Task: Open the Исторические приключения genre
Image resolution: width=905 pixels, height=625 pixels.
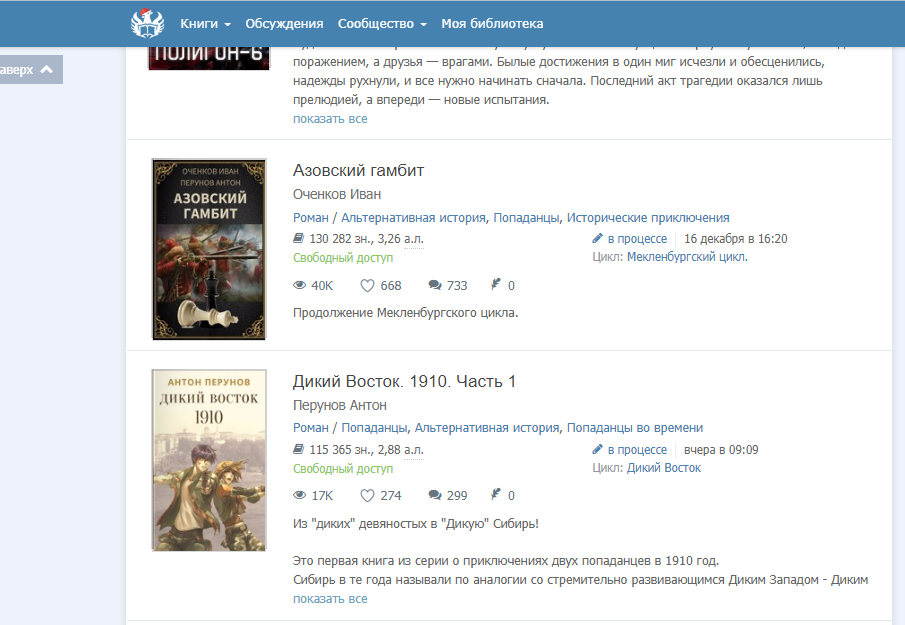Action: click(648, 218)
